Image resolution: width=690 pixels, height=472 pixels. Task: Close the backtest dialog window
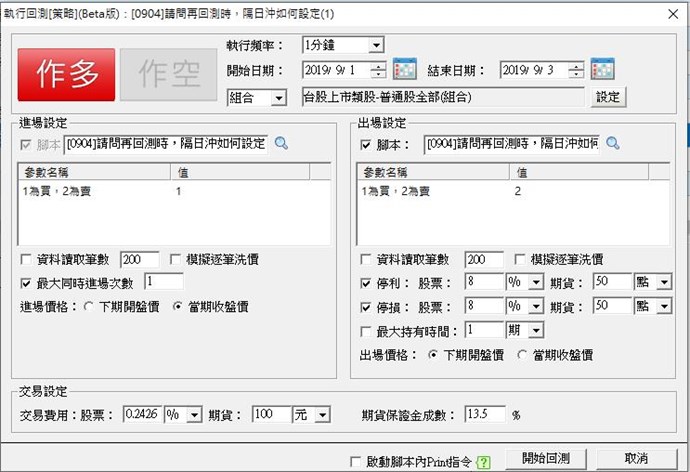673,14
